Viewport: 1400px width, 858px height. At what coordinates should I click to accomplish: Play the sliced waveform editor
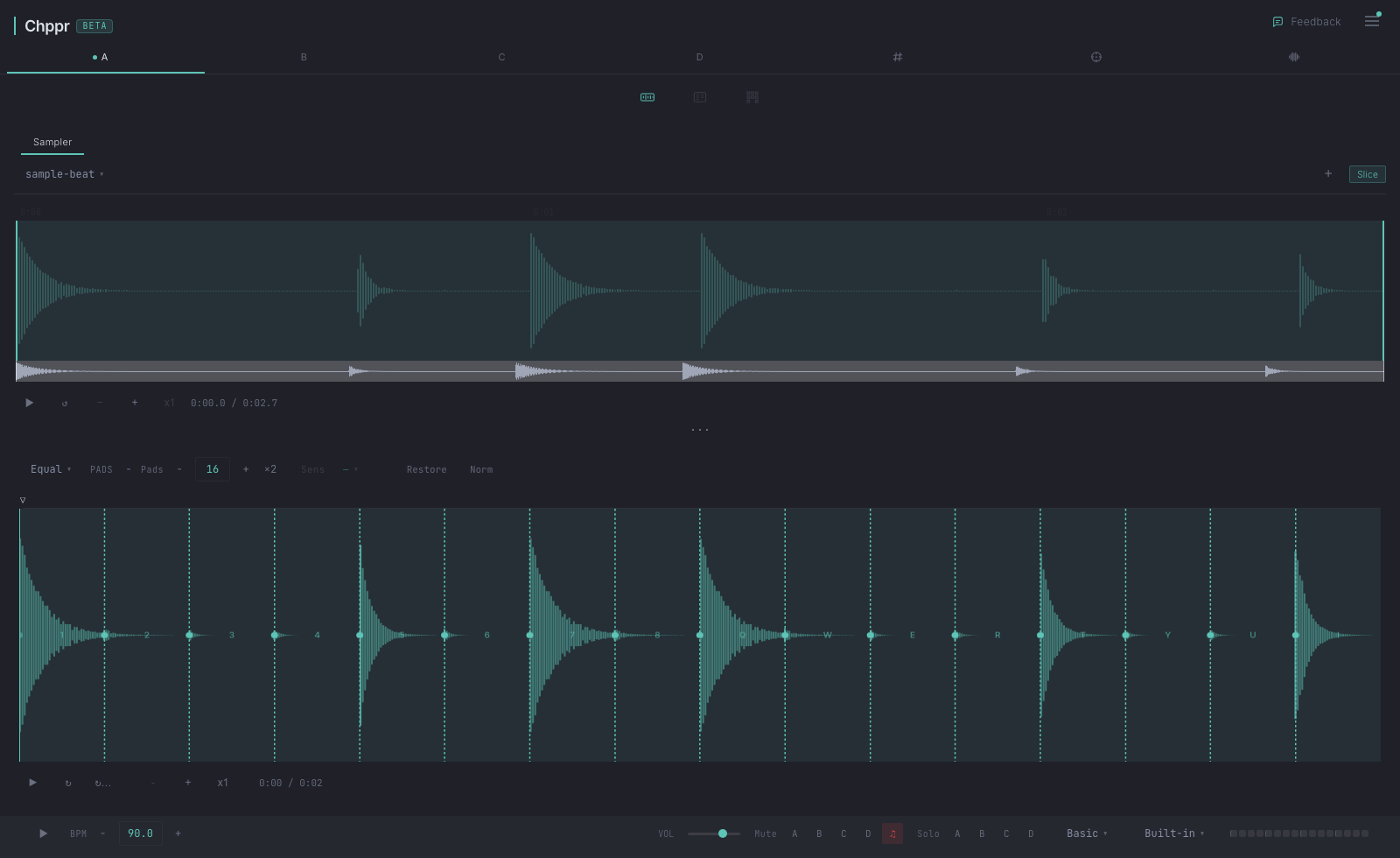[32, 783]
